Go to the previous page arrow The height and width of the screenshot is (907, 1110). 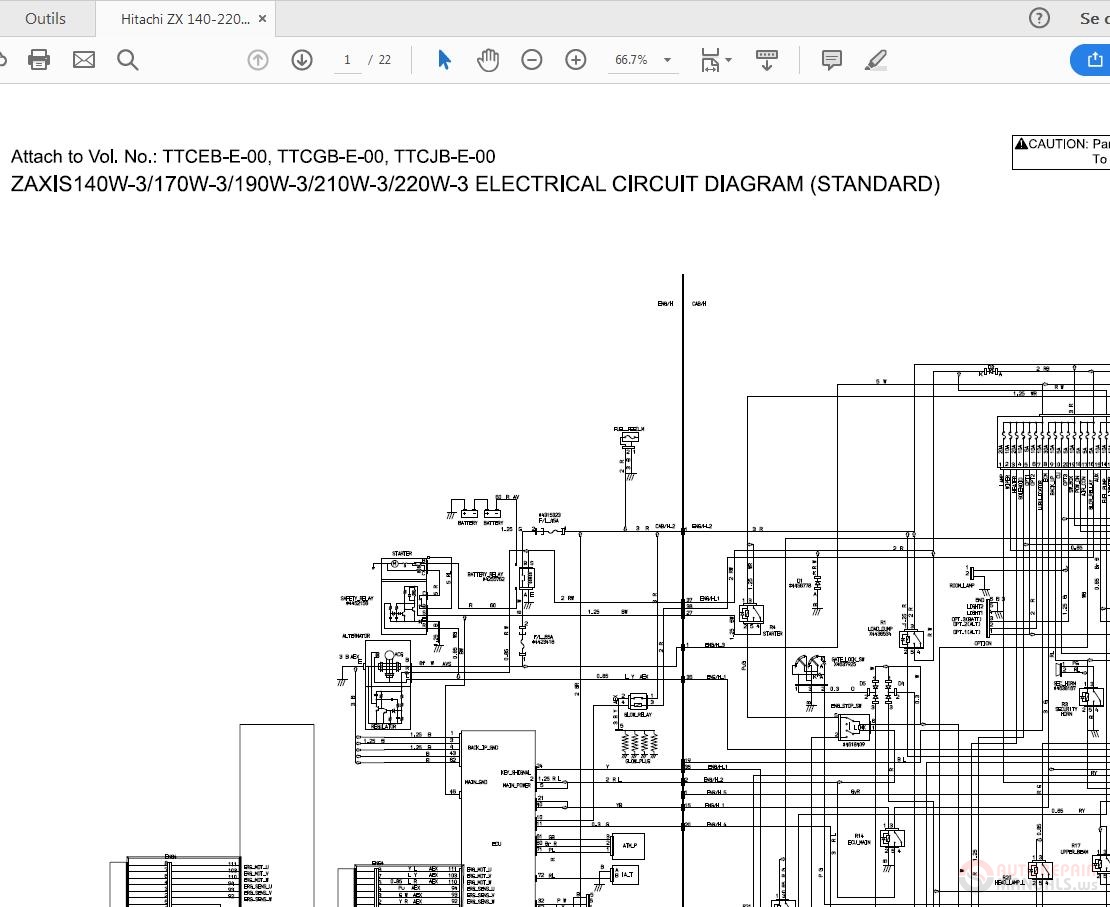tap(258, 59)
